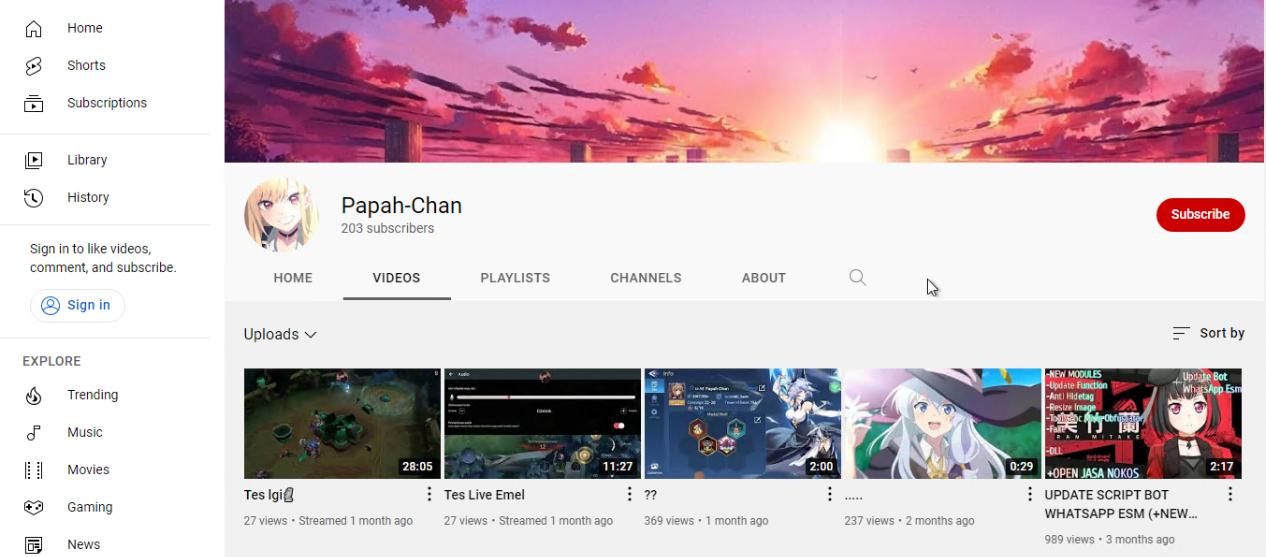Viewport: 1266px width, 557px height.
Task: Open the Gaming icon in Explore
Action: pyautogui.click(x=33, y=507)
